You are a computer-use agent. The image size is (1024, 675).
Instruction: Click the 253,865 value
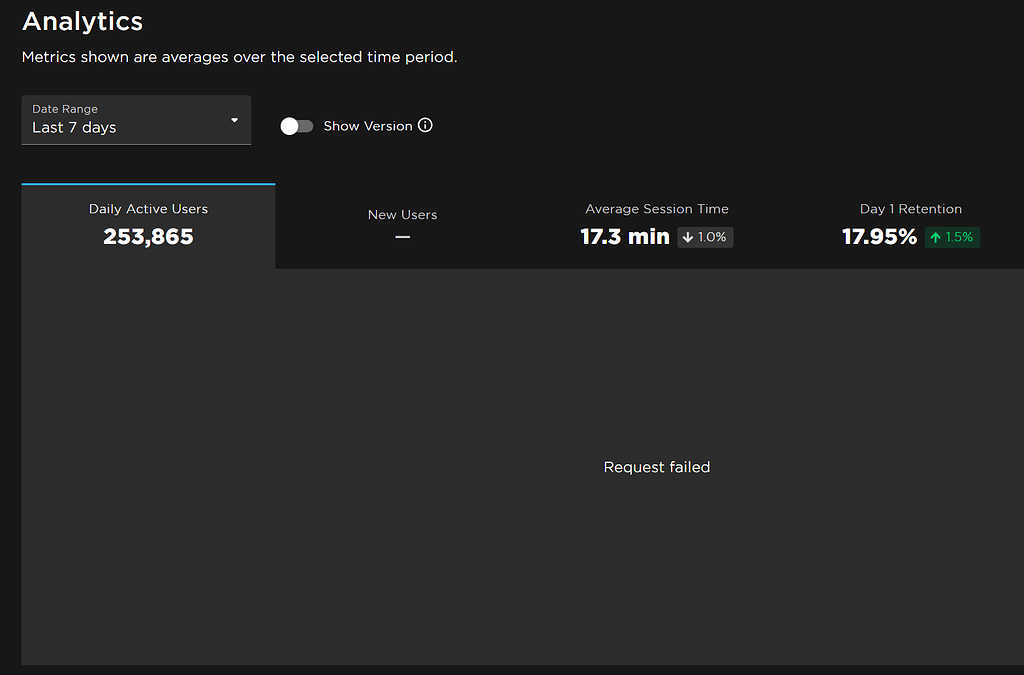coord(148,236)
